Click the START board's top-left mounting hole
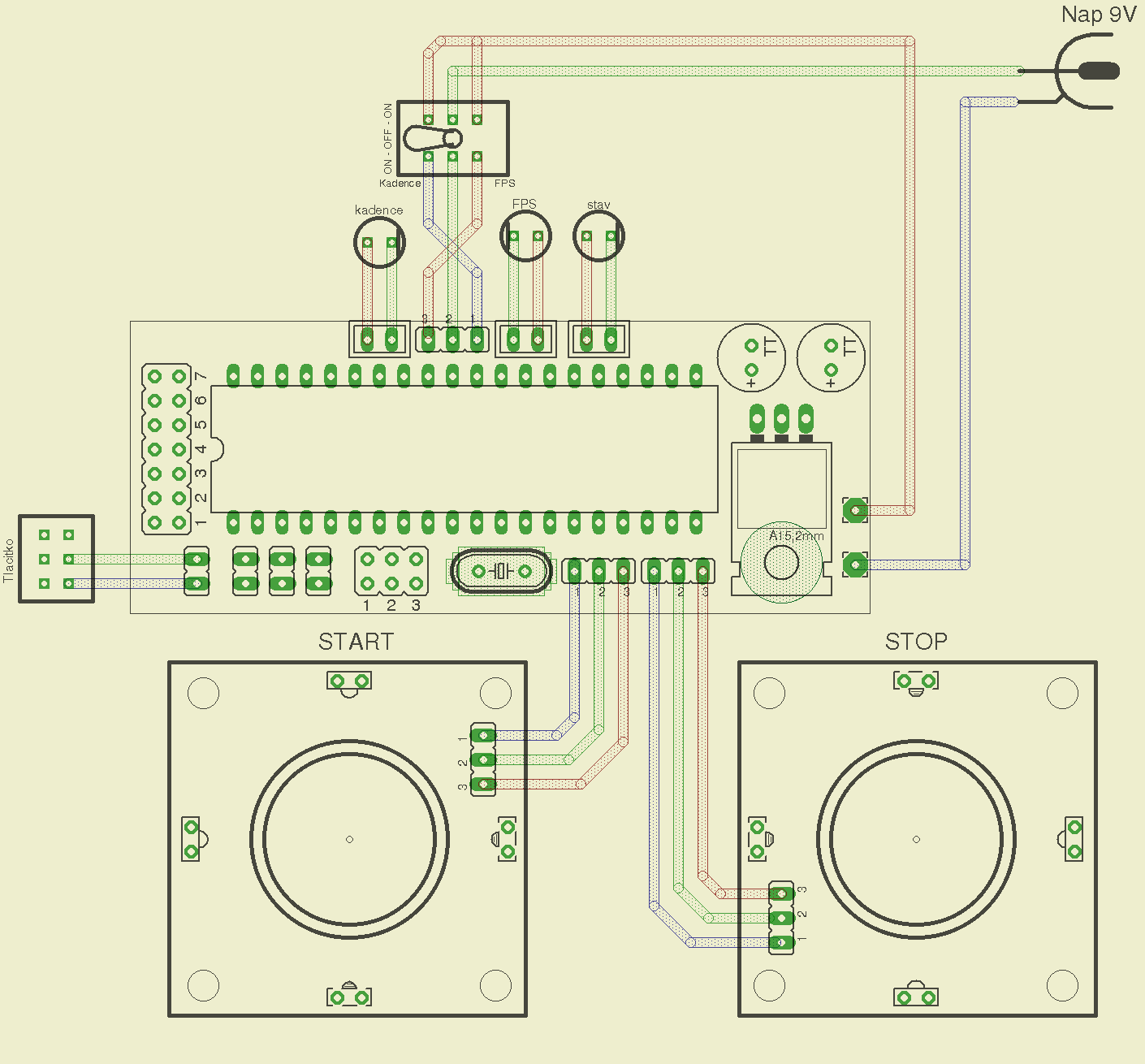 pos(203,693)
